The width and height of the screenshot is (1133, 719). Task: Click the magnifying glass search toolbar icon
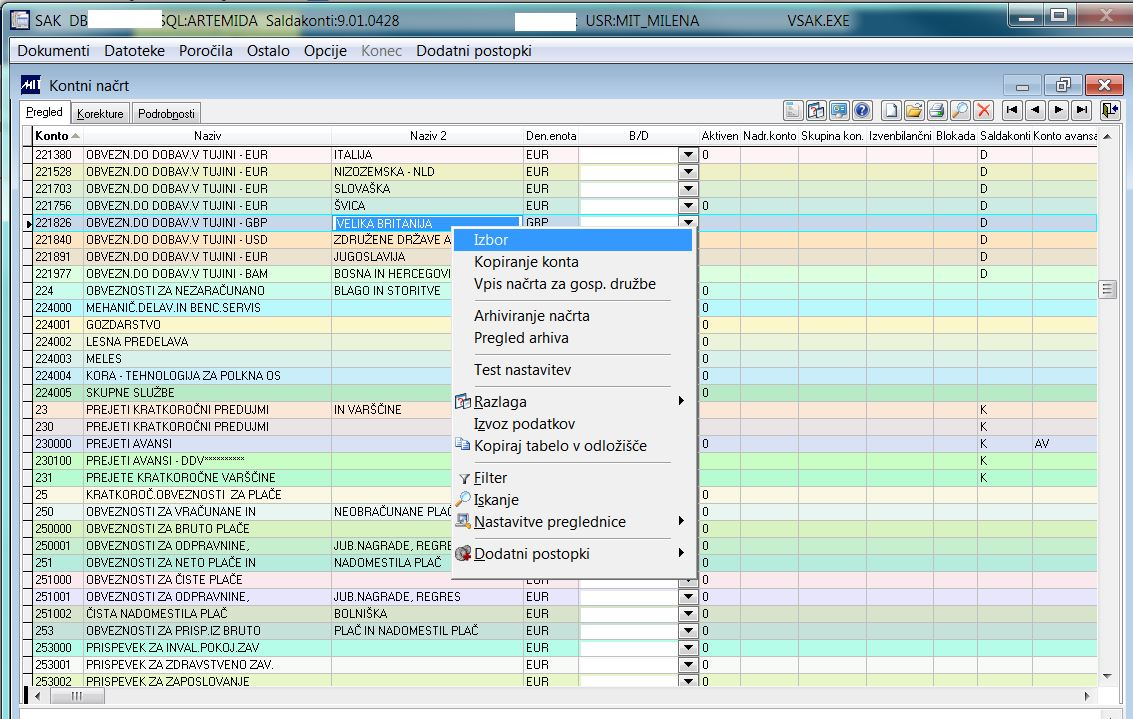pos(960,111)
